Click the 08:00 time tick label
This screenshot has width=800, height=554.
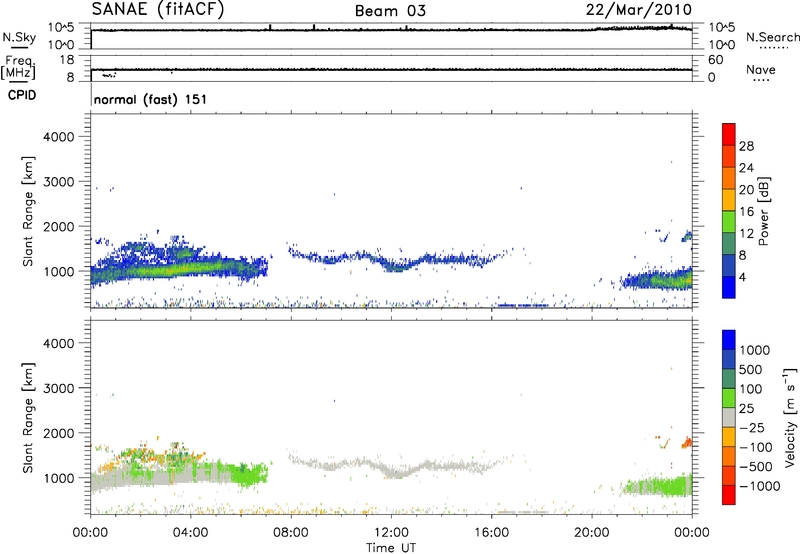[291, 533]
